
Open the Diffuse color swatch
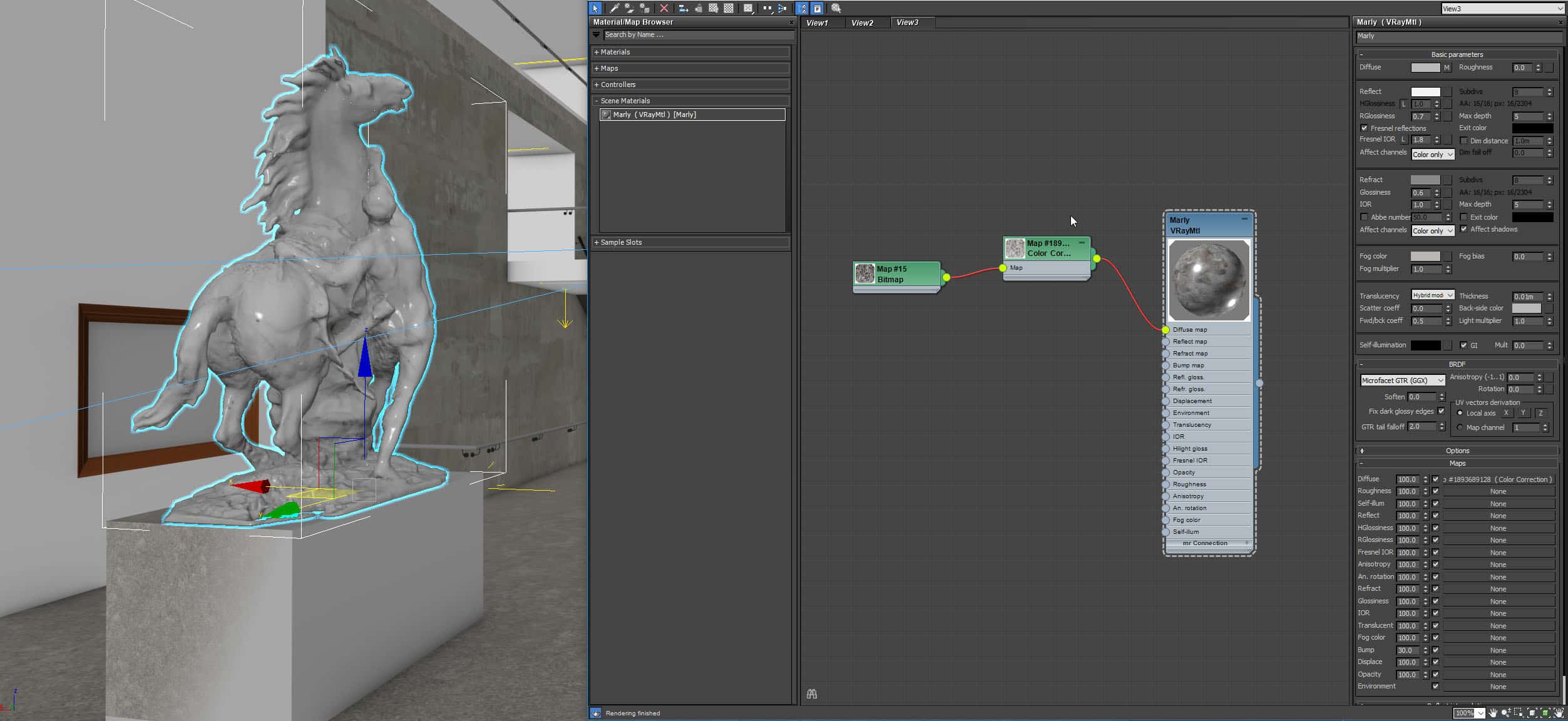click(x=1425, y=68)
